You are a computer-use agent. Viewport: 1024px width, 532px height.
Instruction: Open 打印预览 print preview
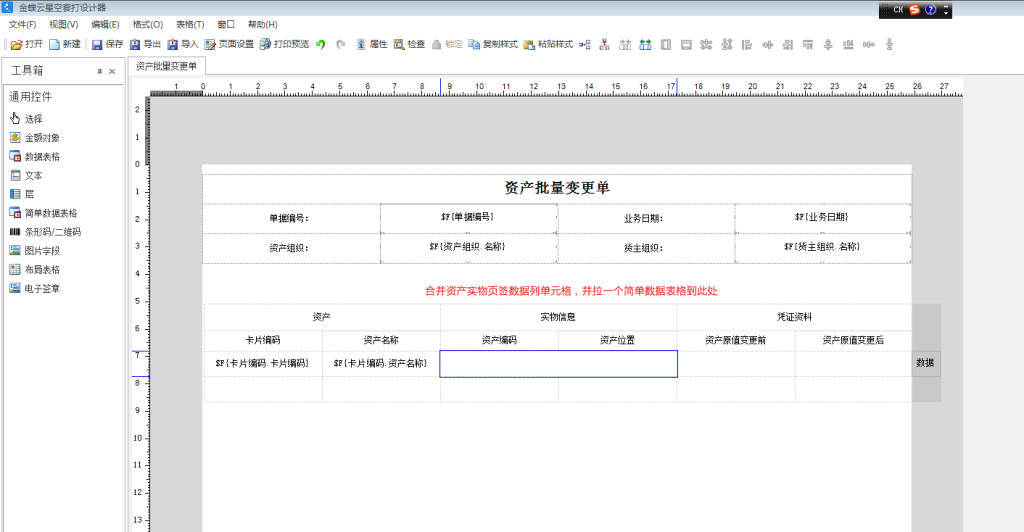(284, 44)
